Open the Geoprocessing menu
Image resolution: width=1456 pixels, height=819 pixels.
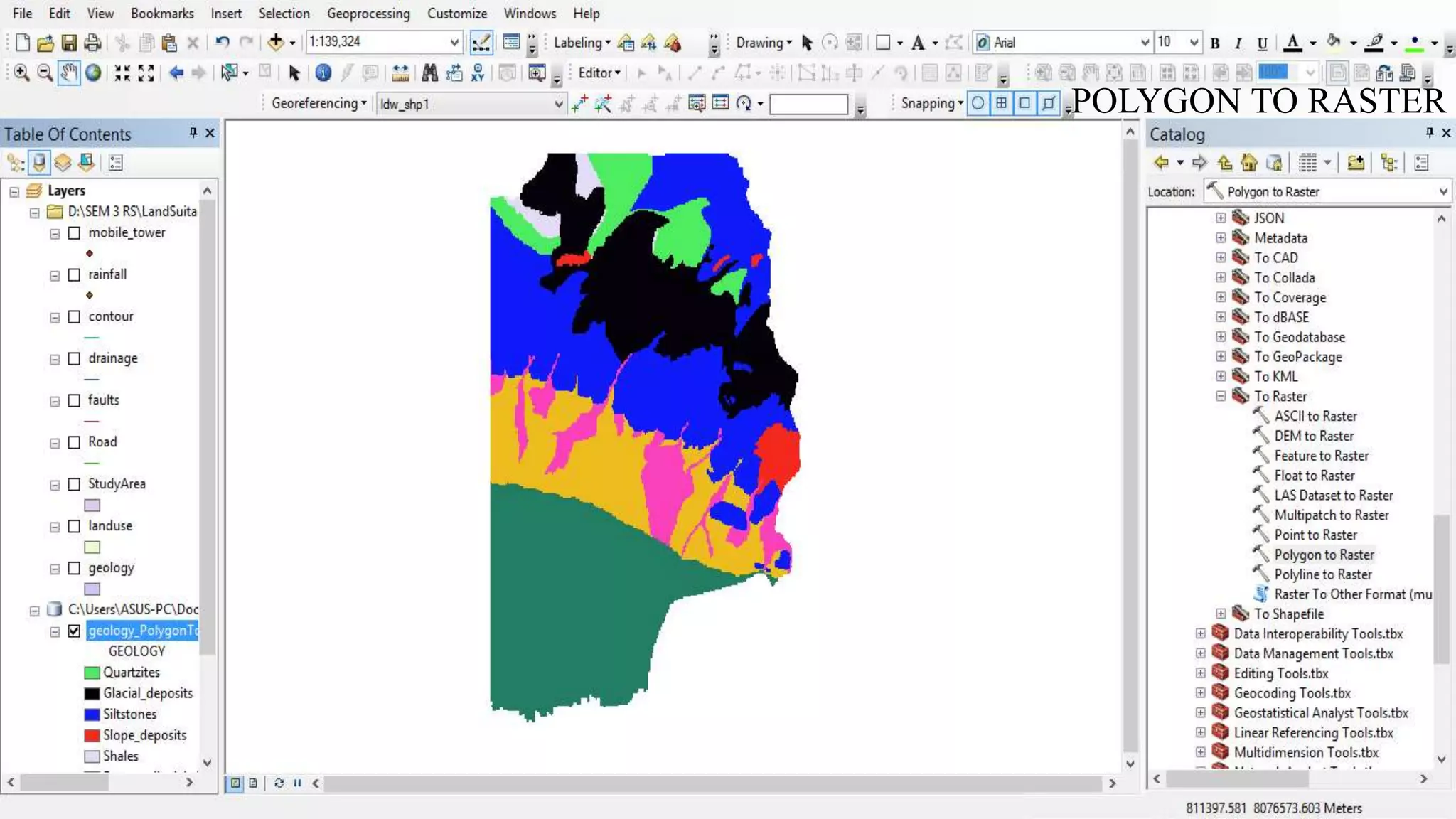coord(368,13)
